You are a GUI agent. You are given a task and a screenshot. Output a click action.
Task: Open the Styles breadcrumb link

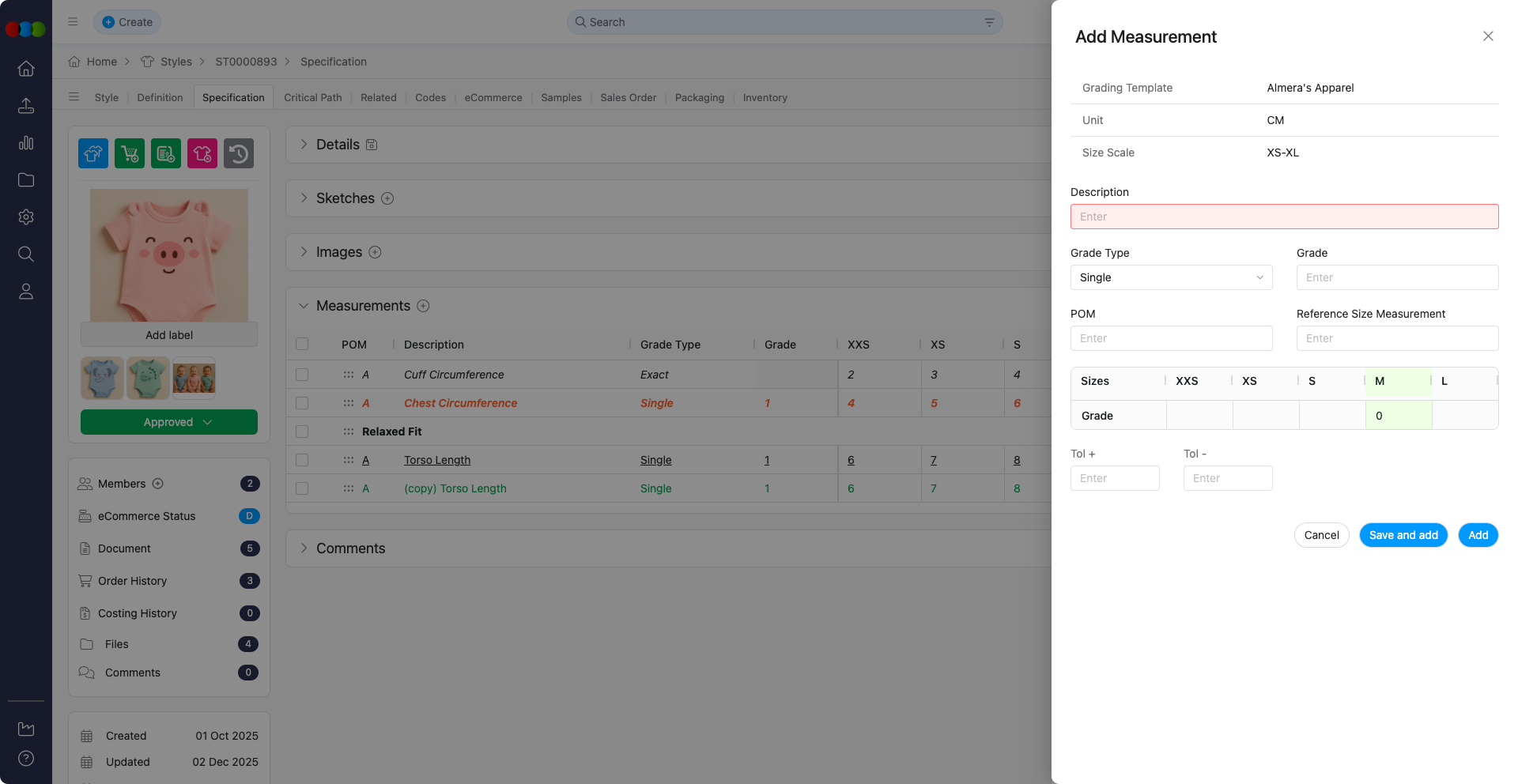click(x=176, y=62)
